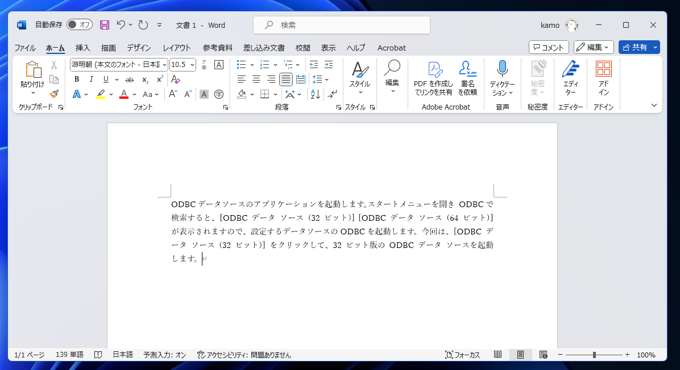Click the search box in title bar
This screenshot has height=370, width=680.
tap(342, 25)
